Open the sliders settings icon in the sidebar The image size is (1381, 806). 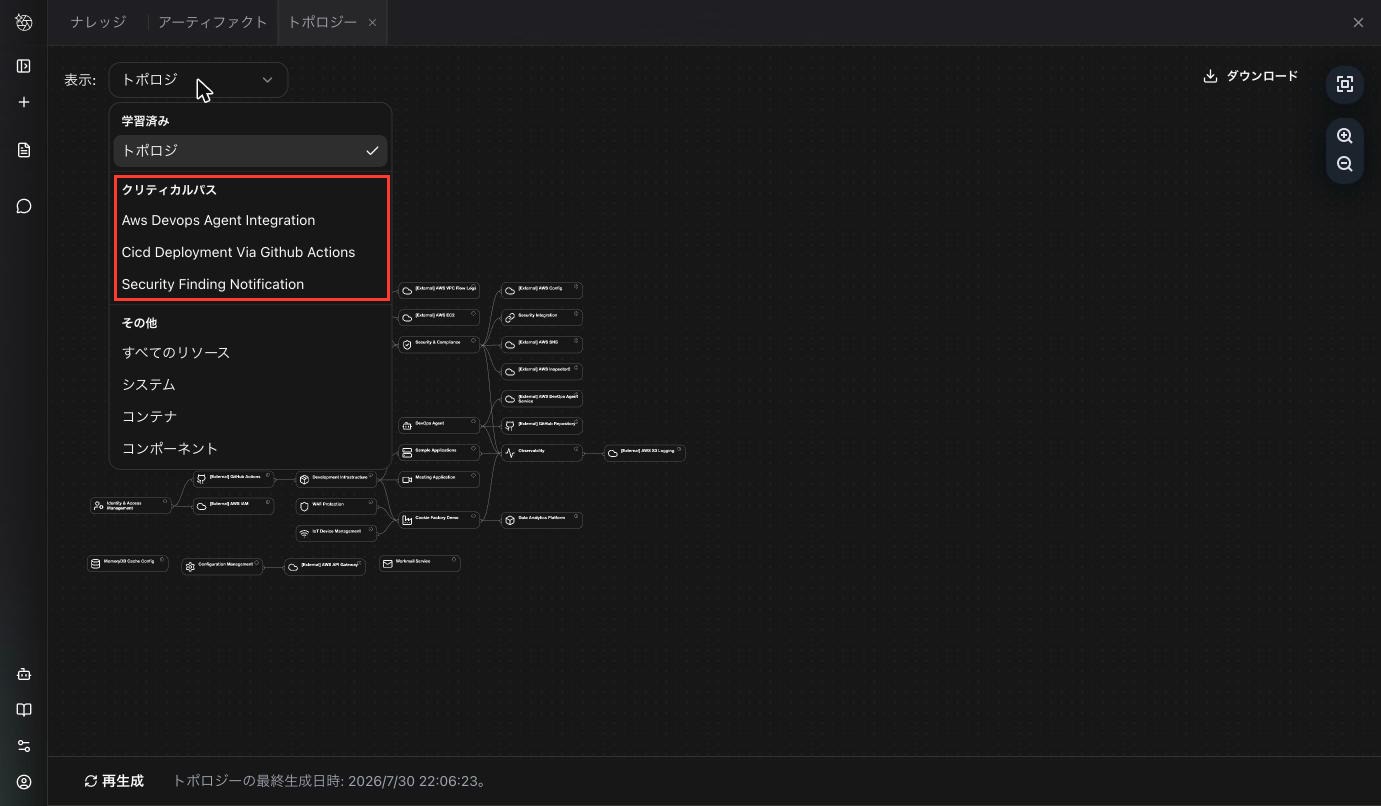(24, 746)
